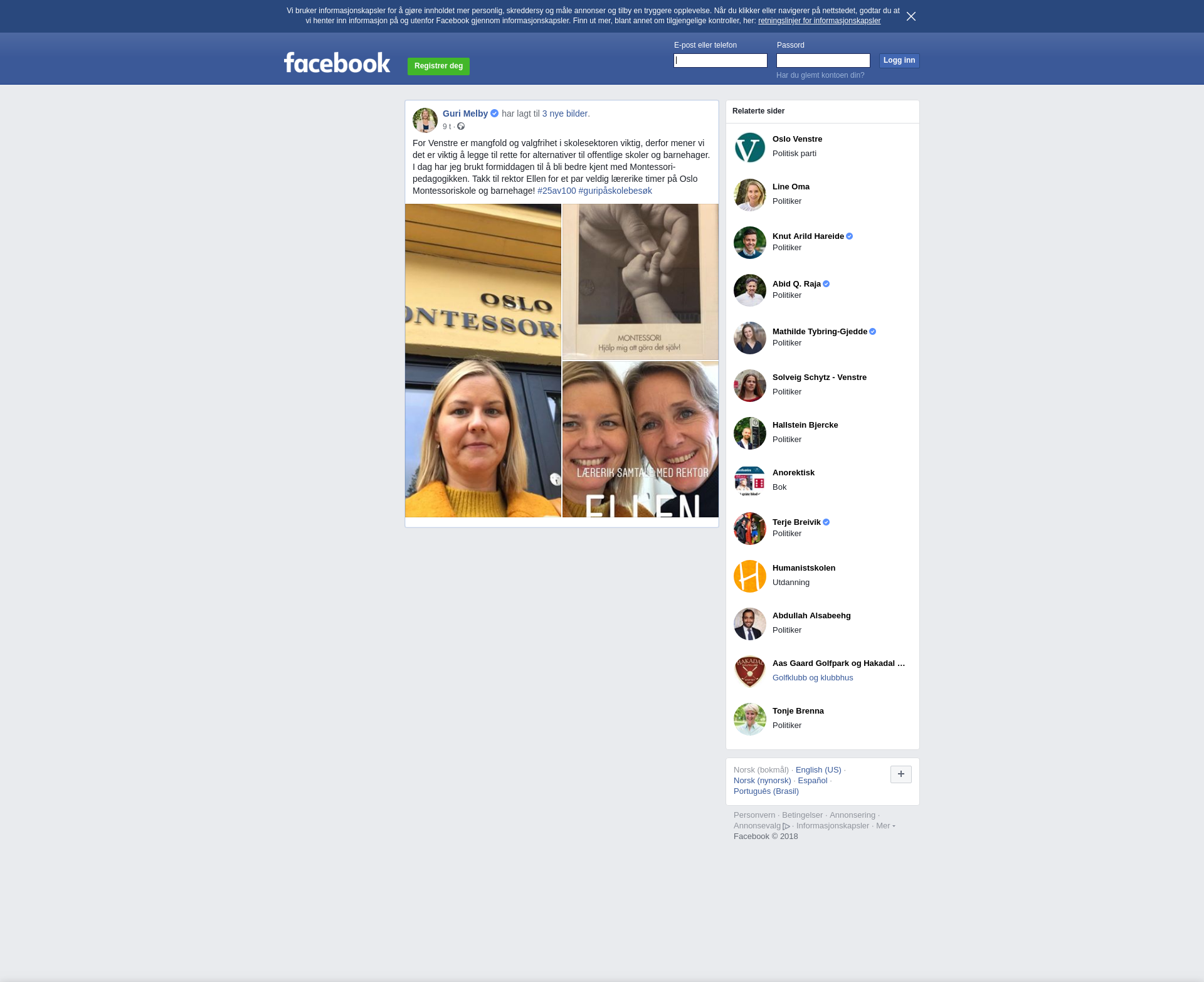Click the verified badge next to Guri Melby

[x=495, y=114]
